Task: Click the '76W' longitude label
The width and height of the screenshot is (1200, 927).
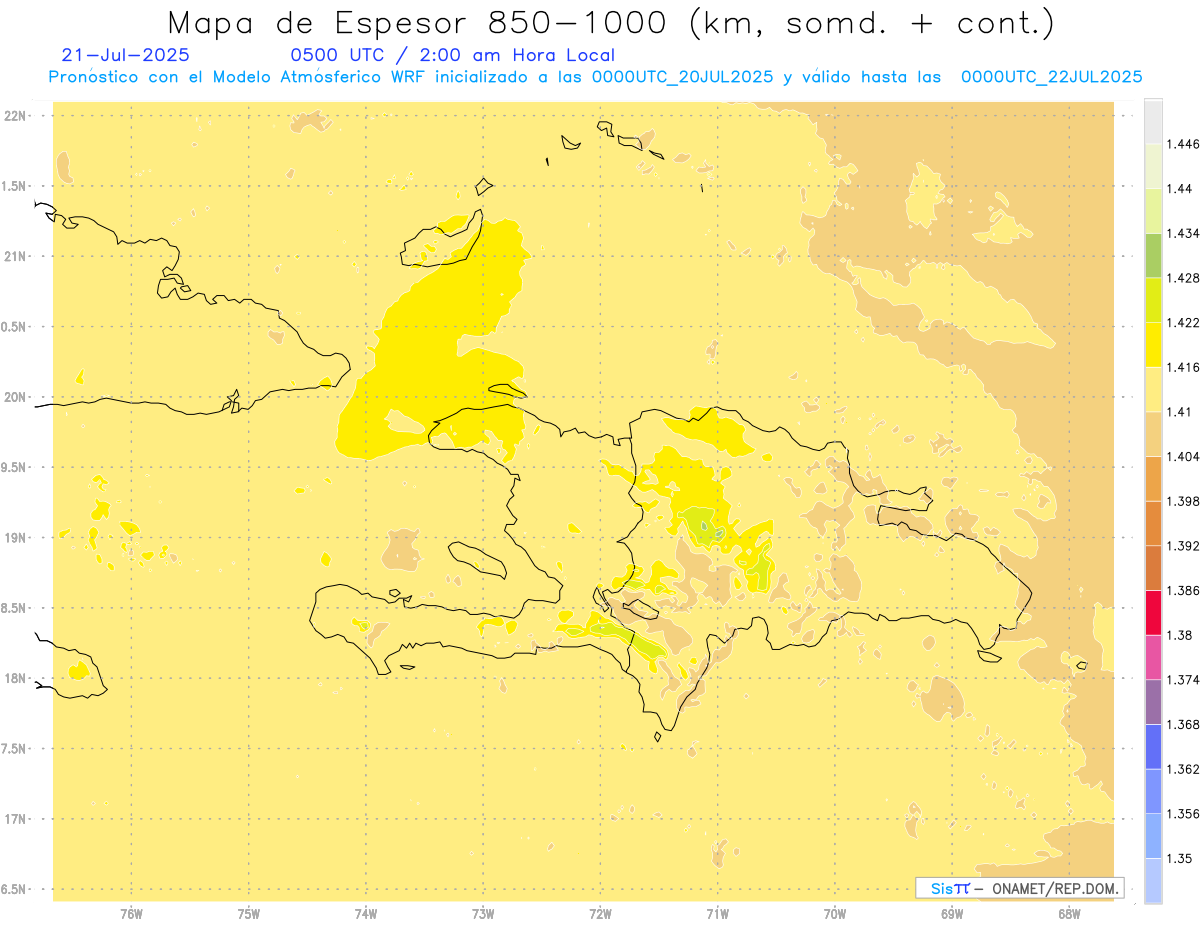Action: pyautogui.click(x=131, y=914)
